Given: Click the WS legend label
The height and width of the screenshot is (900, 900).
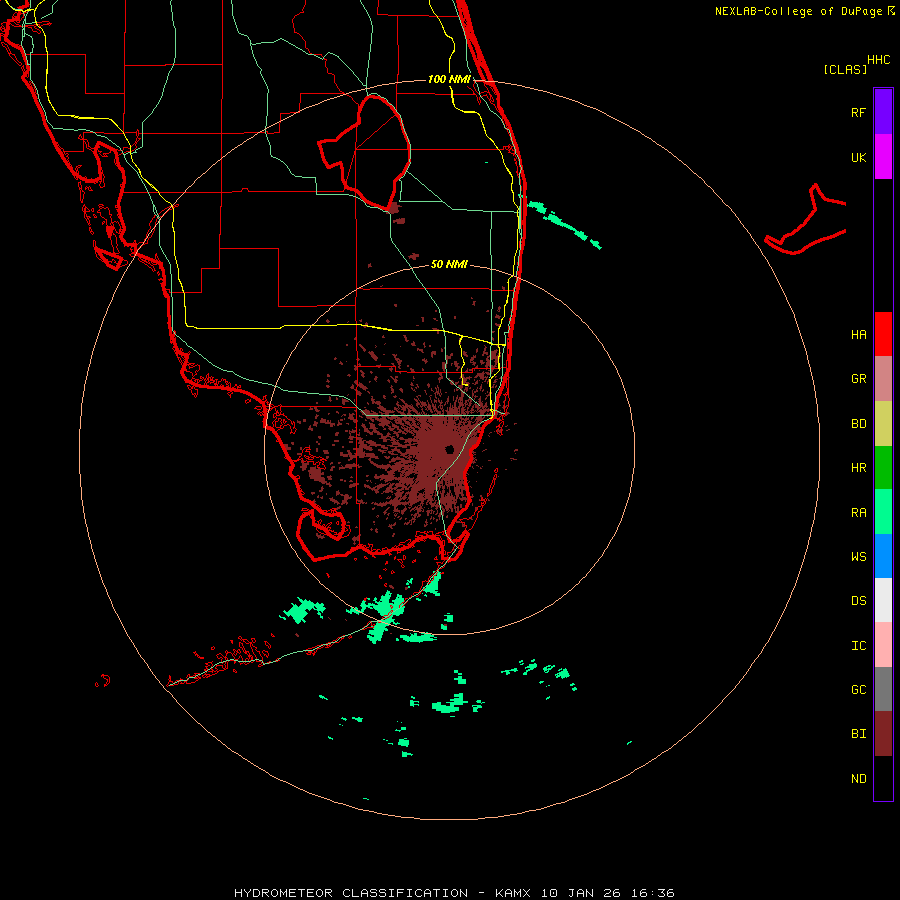Looking at the screenshot, I should (x=858, y=557).
